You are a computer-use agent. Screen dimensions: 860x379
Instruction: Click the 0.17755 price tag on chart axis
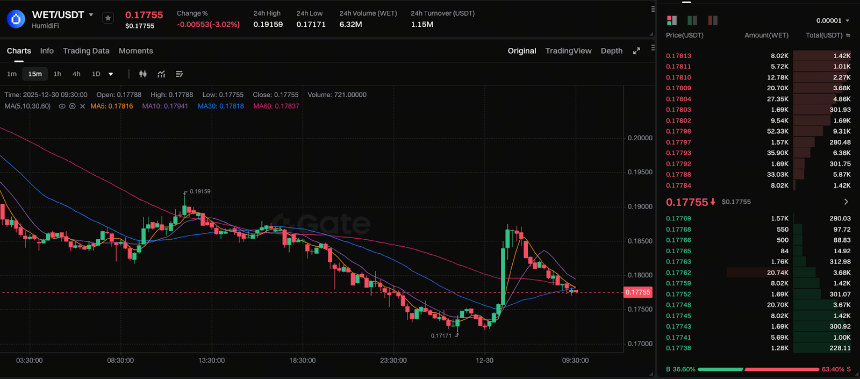tap(637, 292)
